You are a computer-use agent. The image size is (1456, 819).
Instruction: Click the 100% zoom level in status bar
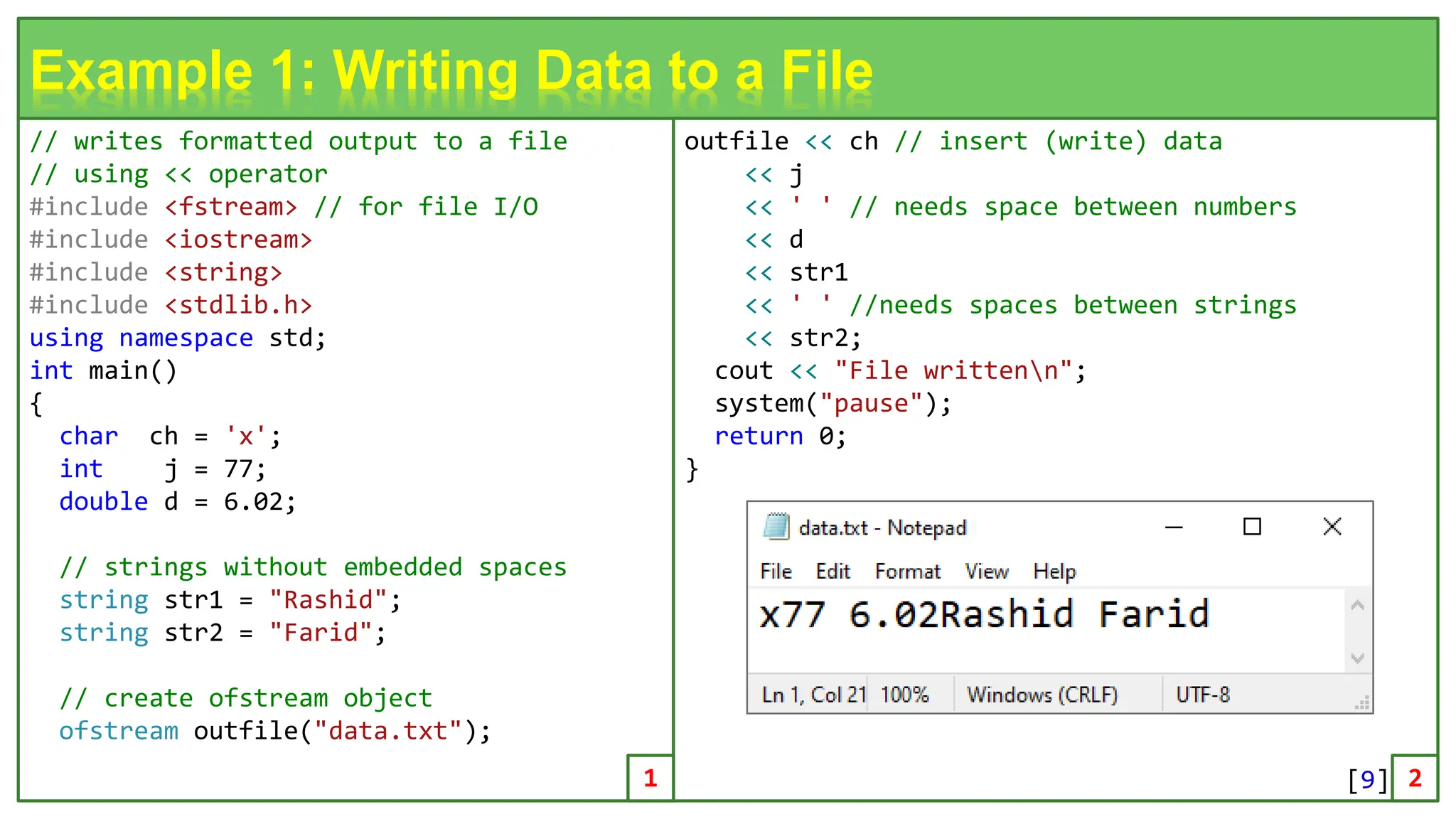904,695
